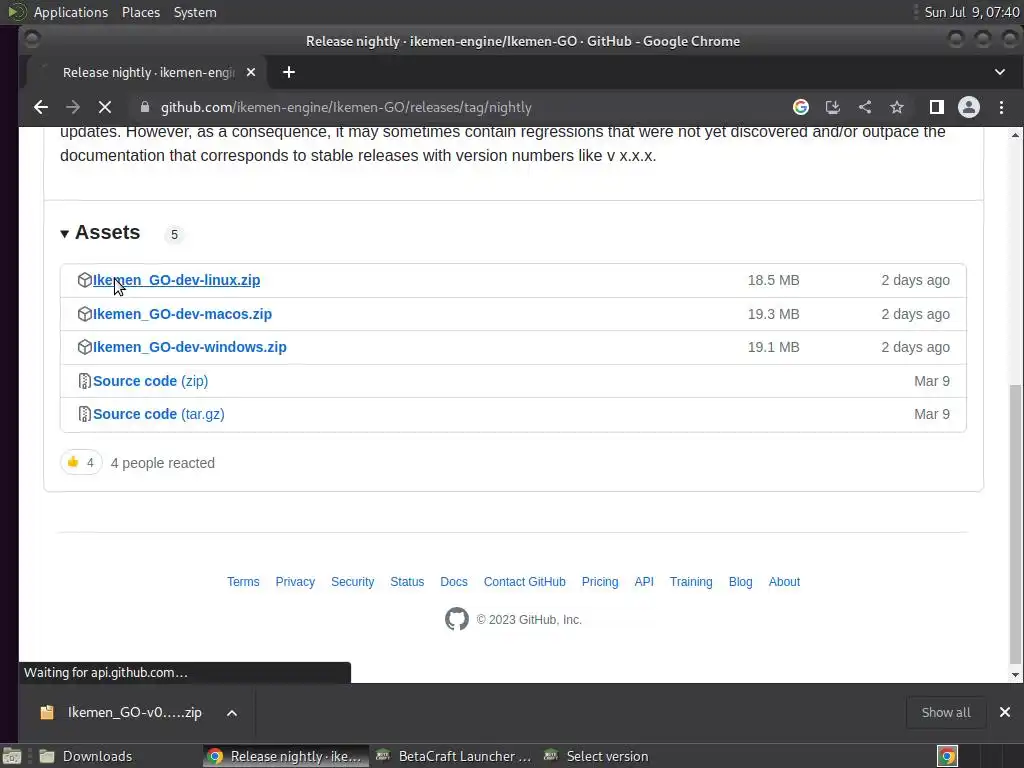Click the show desktop icon in the taskbar
This screenshot has width=1024, height=768.
click(12, 756)
